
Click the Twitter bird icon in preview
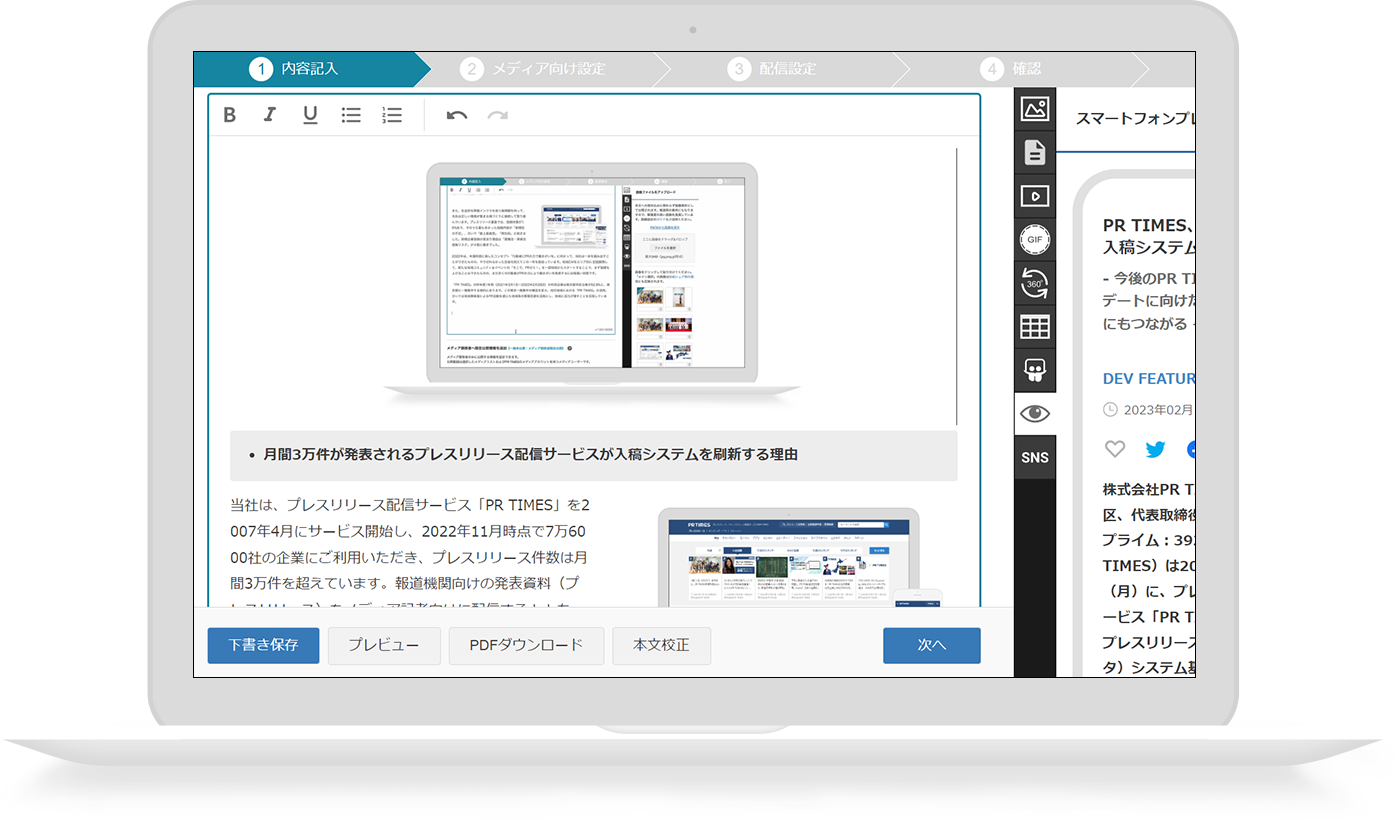click(x=1155, y=449)
